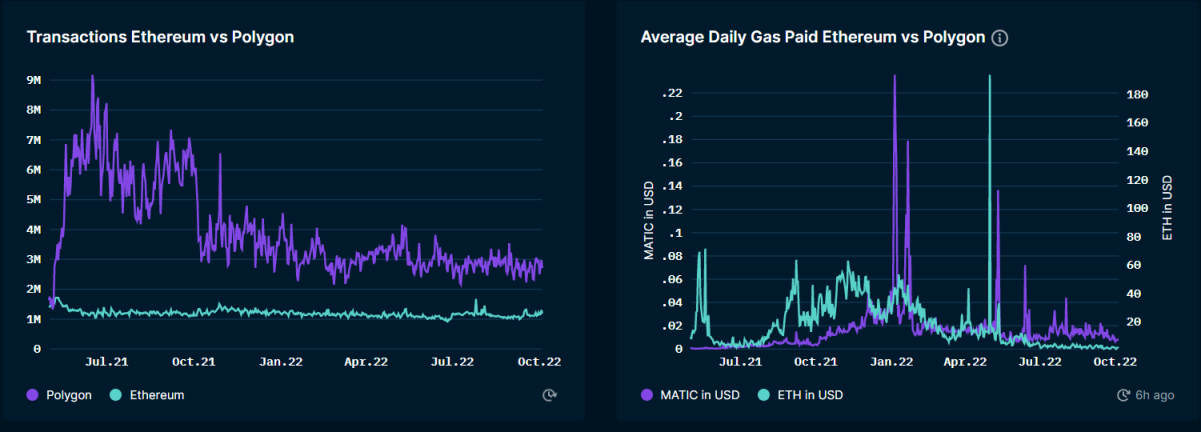Click the Jan.22 label on Transactions chart
Viewport: 1201px width, 432px height.
pyautogui.click(x=280, y=362)
